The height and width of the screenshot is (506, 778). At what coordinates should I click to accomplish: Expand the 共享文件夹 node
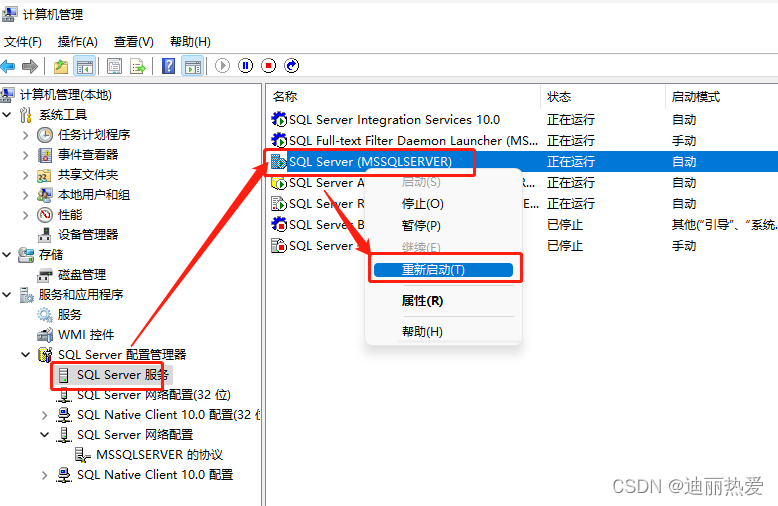(x=26, y=175)
